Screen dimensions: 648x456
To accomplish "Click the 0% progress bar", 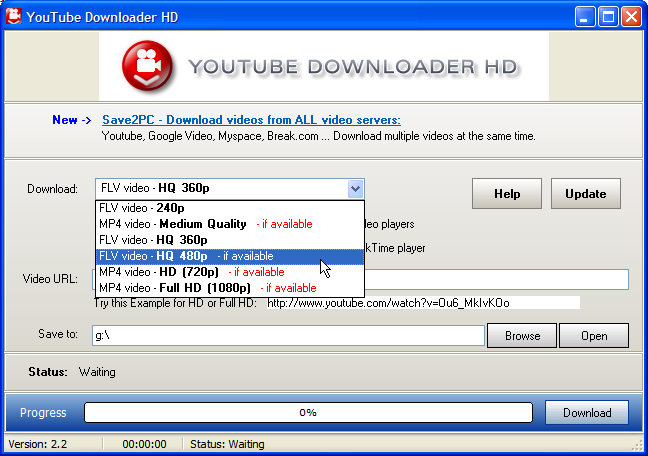I will click(x=308, y=413).
